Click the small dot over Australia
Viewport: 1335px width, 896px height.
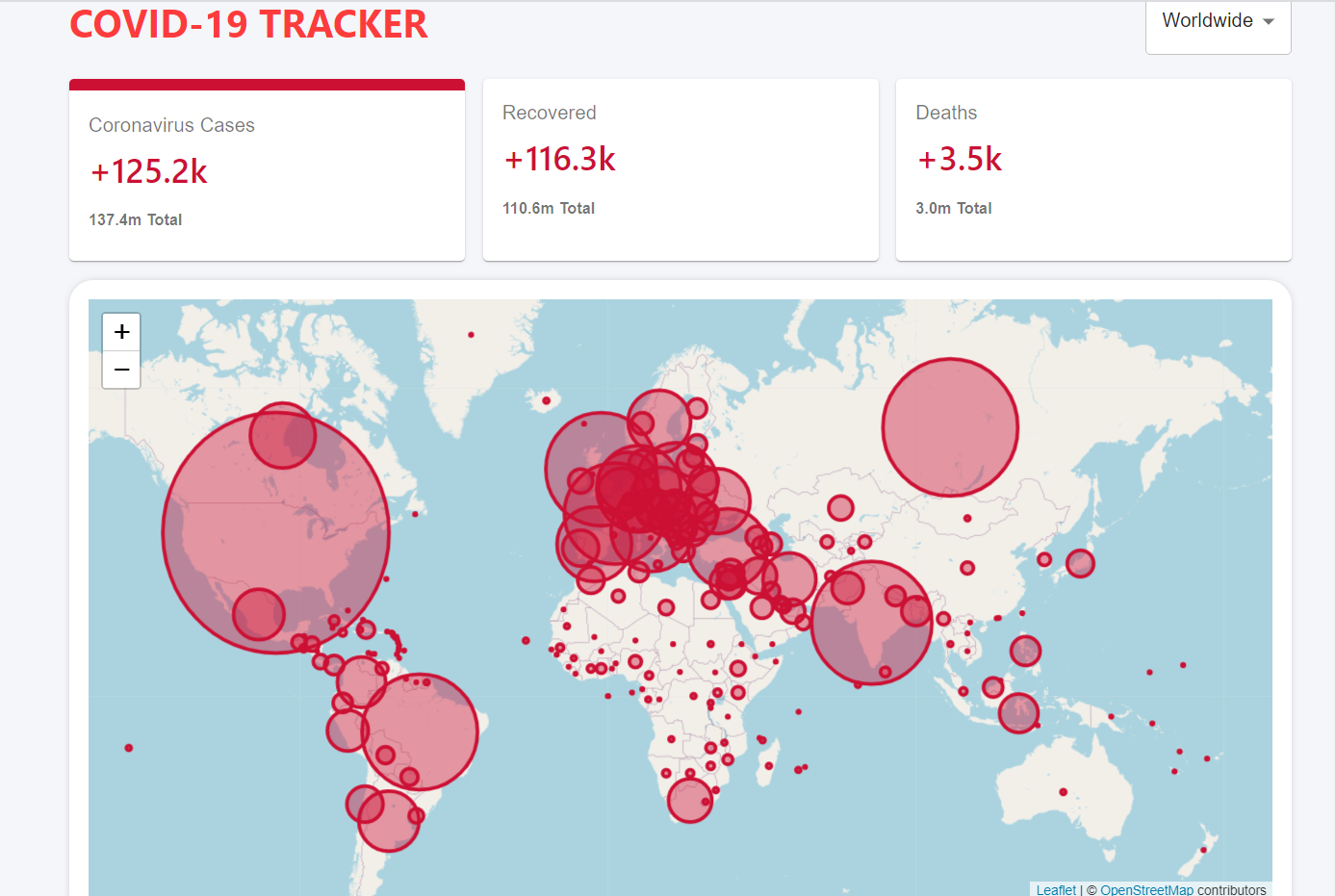[1063, 792]
